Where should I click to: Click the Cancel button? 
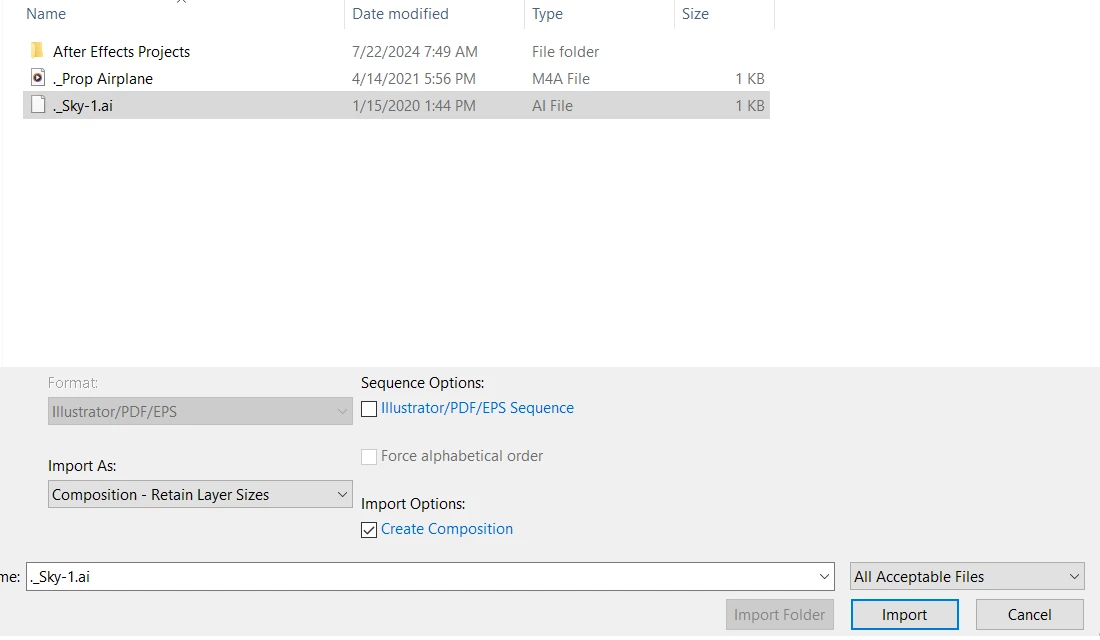pyautogui.click(x=1029, y=614)
